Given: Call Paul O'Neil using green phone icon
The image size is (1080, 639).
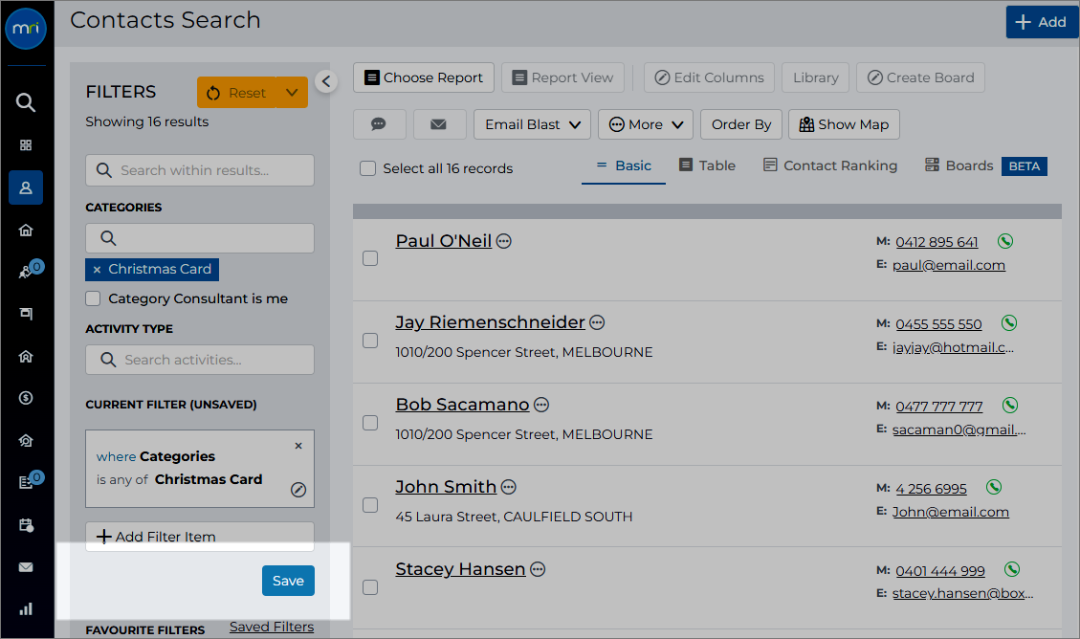Looking at the screenshot, I should pyautogui.click(x=1006, y=241).
